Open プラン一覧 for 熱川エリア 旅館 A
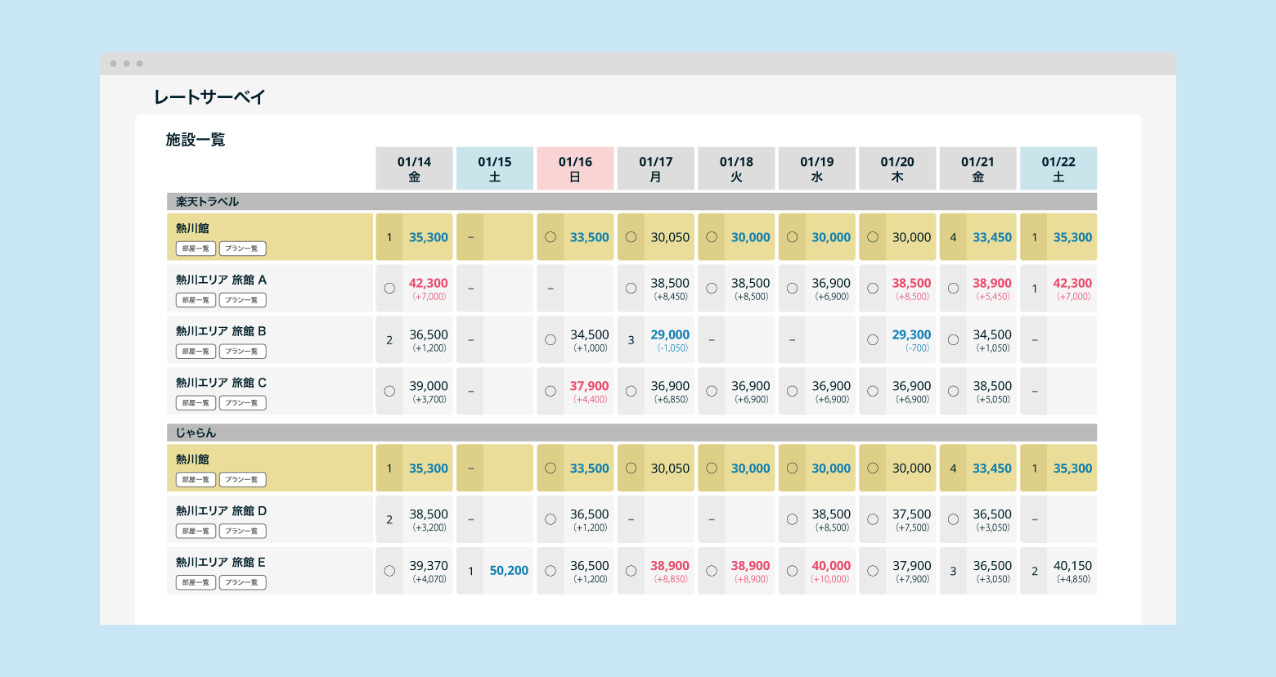Viewport: 1276px width, 677px height. (242, 300)
